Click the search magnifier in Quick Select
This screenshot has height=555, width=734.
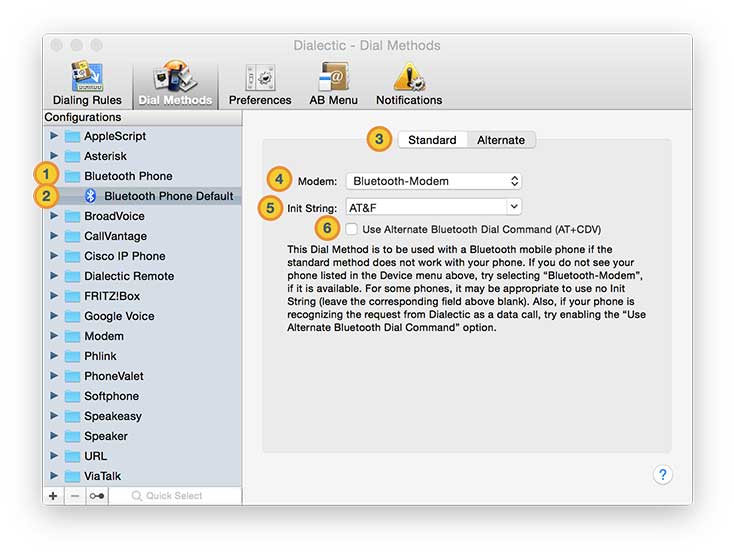pos(136,496)
